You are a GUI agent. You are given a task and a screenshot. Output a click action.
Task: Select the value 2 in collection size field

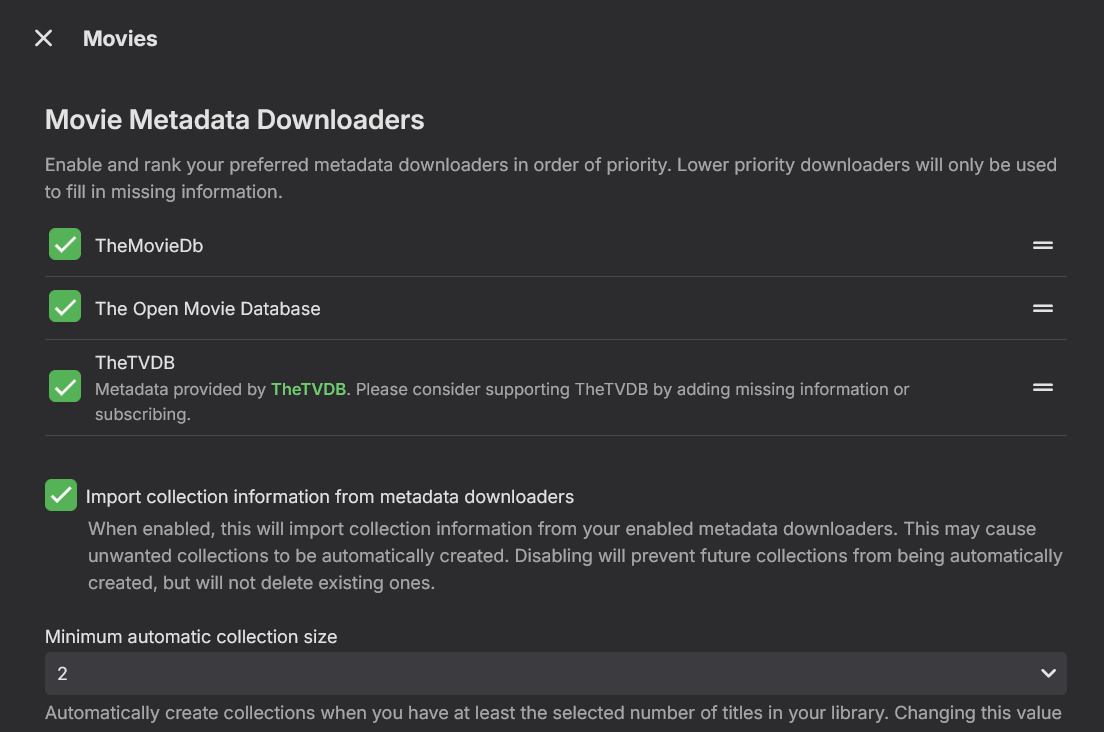tap(63, 674)
